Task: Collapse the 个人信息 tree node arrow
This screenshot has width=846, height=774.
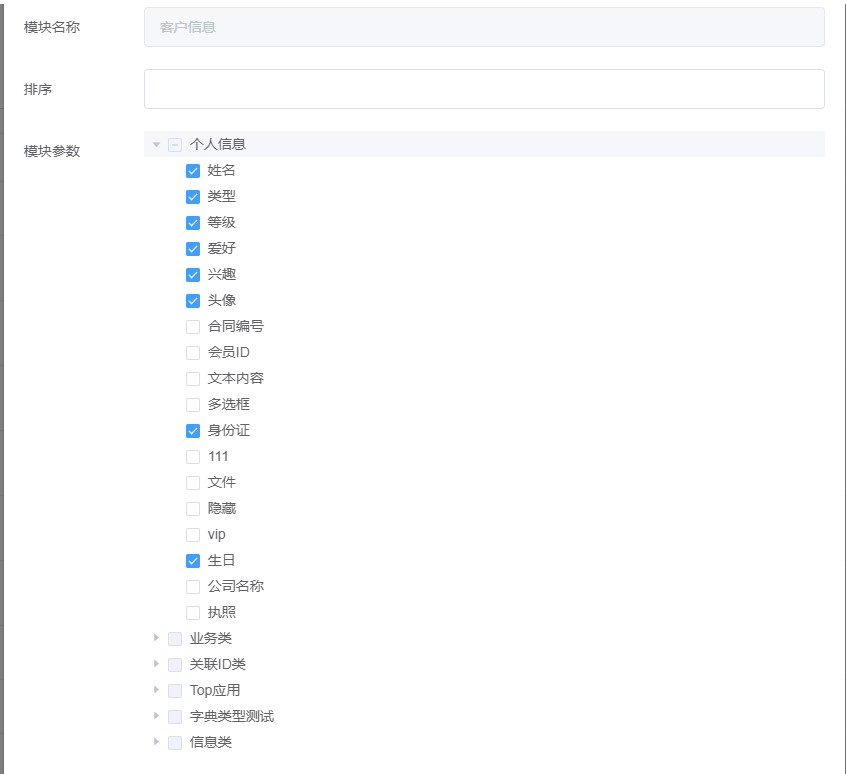Action: click(156, 144)
